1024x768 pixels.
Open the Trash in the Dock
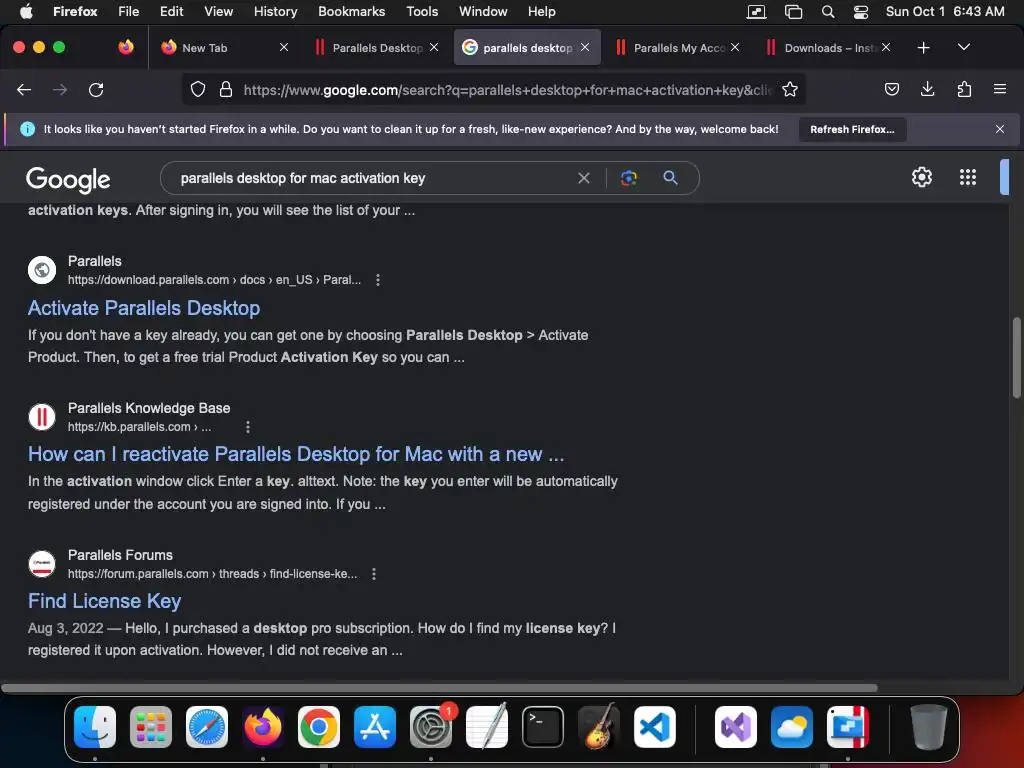929,727
